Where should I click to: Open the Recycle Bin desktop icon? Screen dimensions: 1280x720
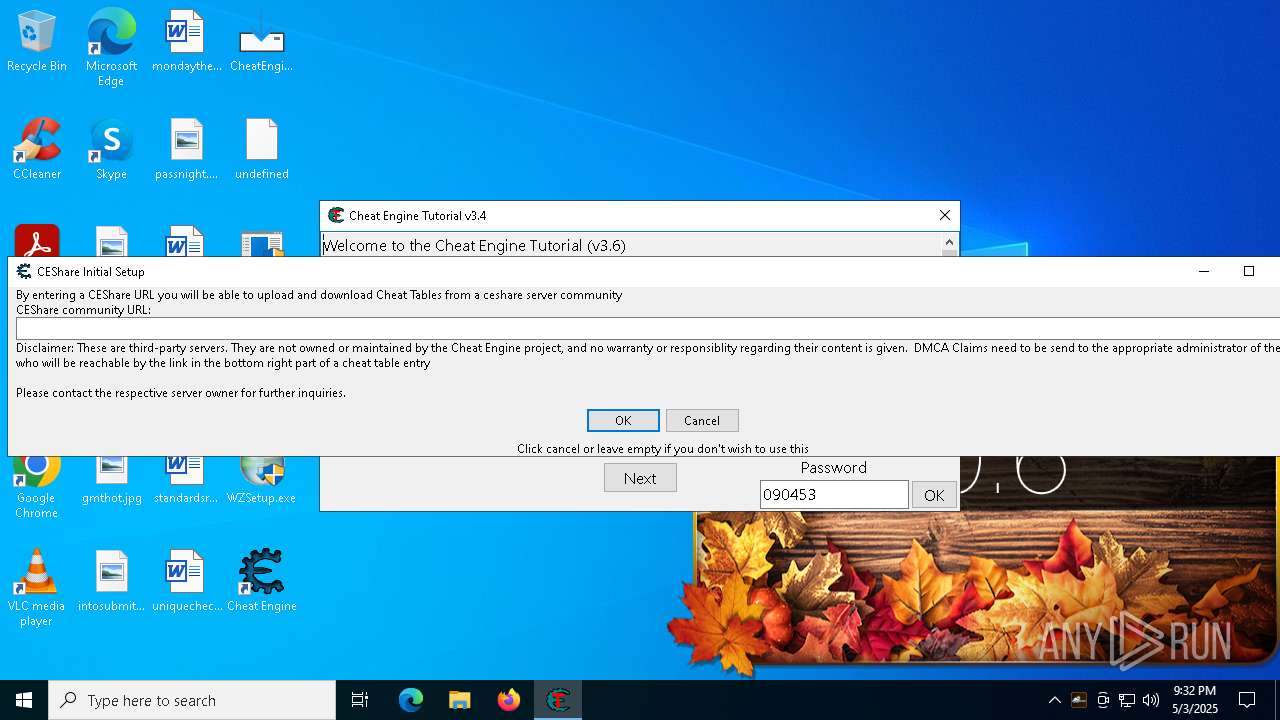point(37,41)
